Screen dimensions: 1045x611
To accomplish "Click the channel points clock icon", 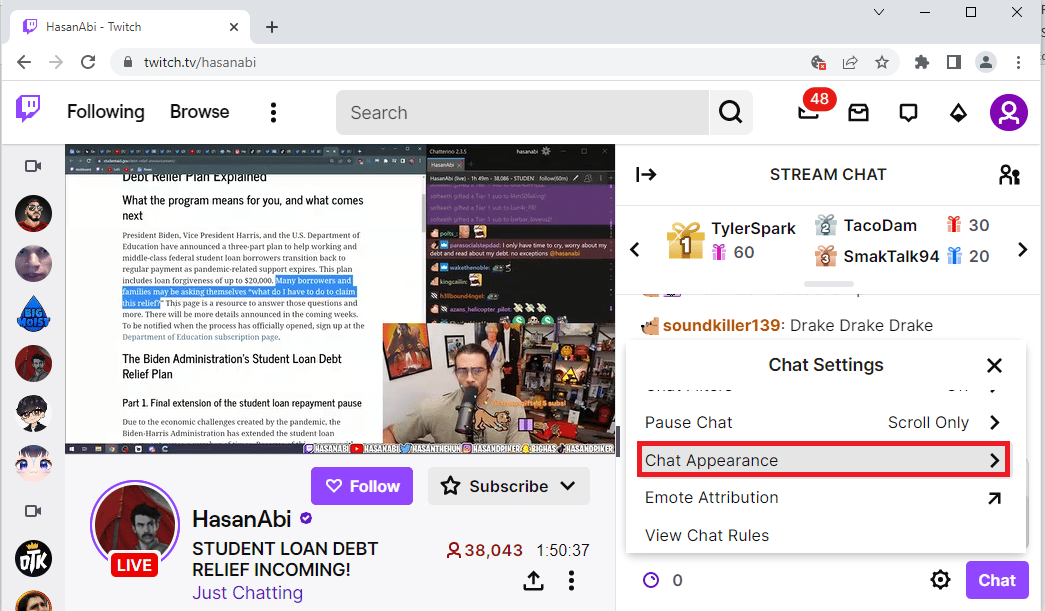I will click(x=651, y=580).
